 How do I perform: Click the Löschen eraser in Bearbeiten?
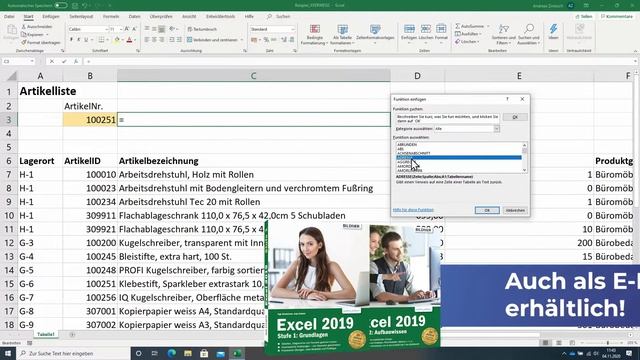466,42
